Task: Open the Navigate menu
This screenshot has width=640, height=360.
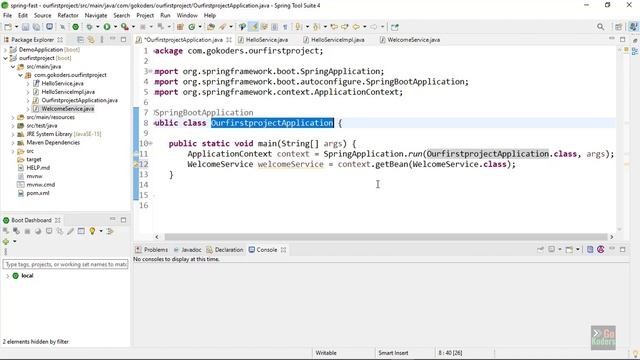Action: tap(96, 15)
